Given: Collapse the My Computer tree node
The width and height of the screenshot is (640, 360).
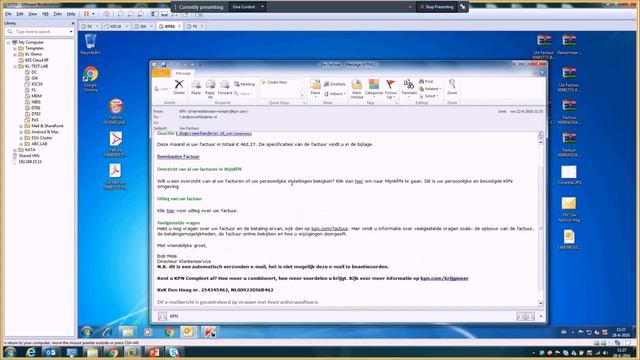Looking at the screenshot, I should pyautogui.click(x=9, y=42).
